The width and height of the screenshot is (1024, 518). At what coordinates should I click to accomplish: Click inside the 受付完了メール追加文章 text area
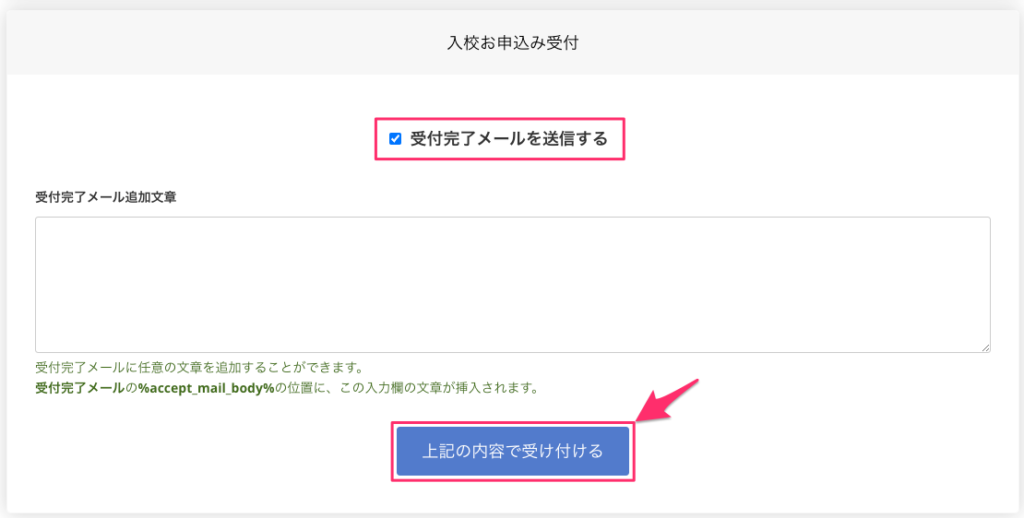512,284
